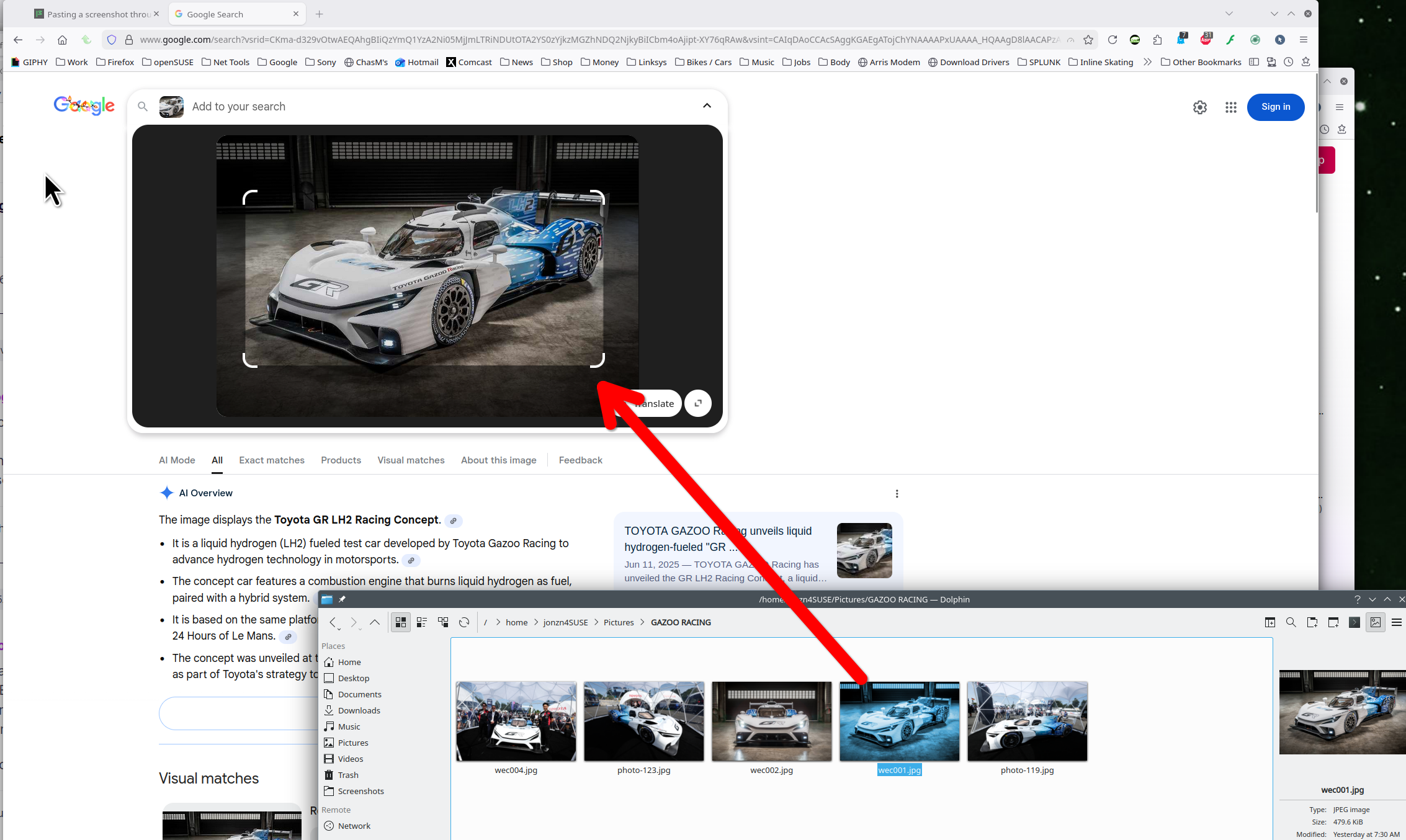The image size is (1406, 840).
Task: Select the Exact matches tab
Action: tap(272, 460)
